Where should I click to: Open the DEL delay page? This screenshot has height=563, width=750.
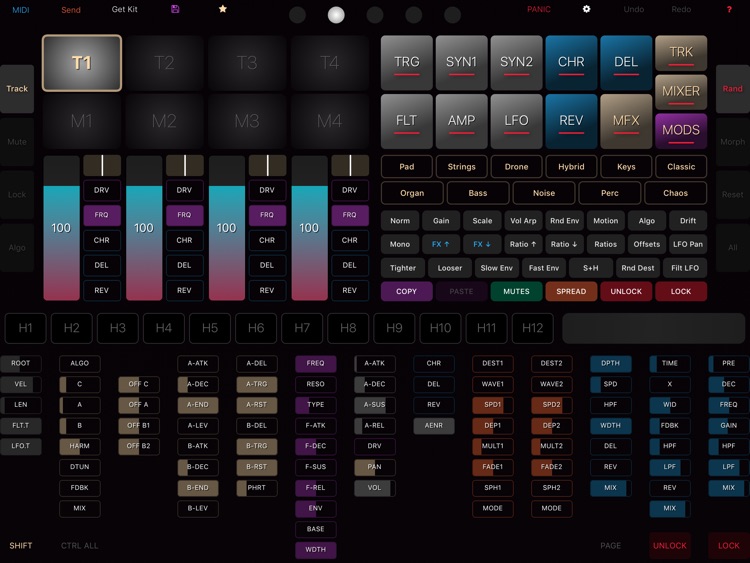click(626, 63)
